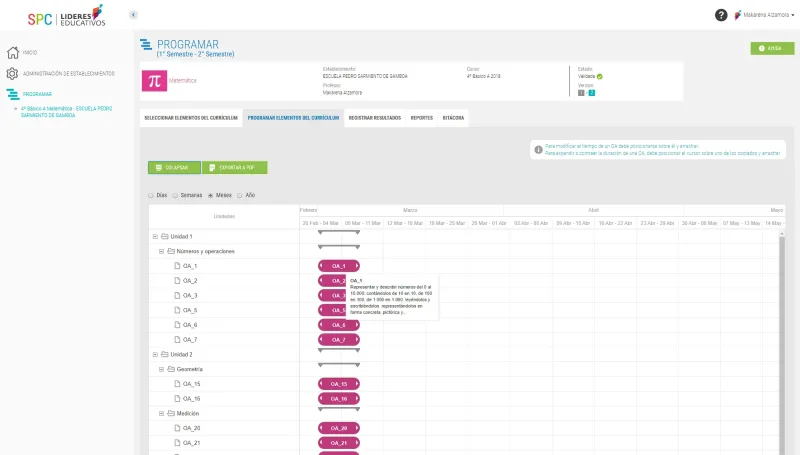Click the Validado green checkmark icon
This screenshot has height=455, width=800.
pyautogui.click(x=599, y=77)
